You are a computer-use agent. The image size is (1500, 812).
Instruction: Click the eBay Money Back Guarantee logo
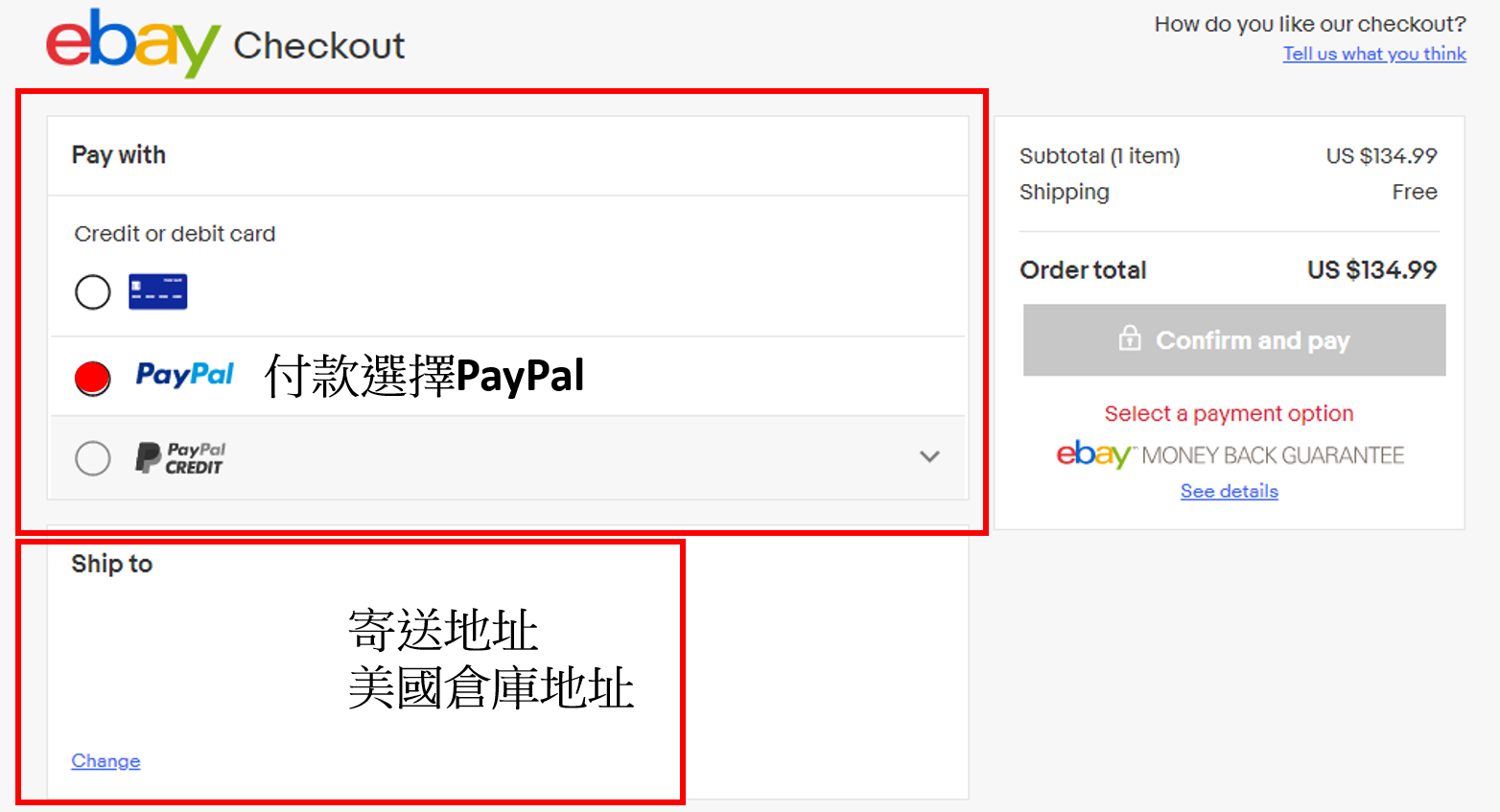click(x=1230, y=454)
